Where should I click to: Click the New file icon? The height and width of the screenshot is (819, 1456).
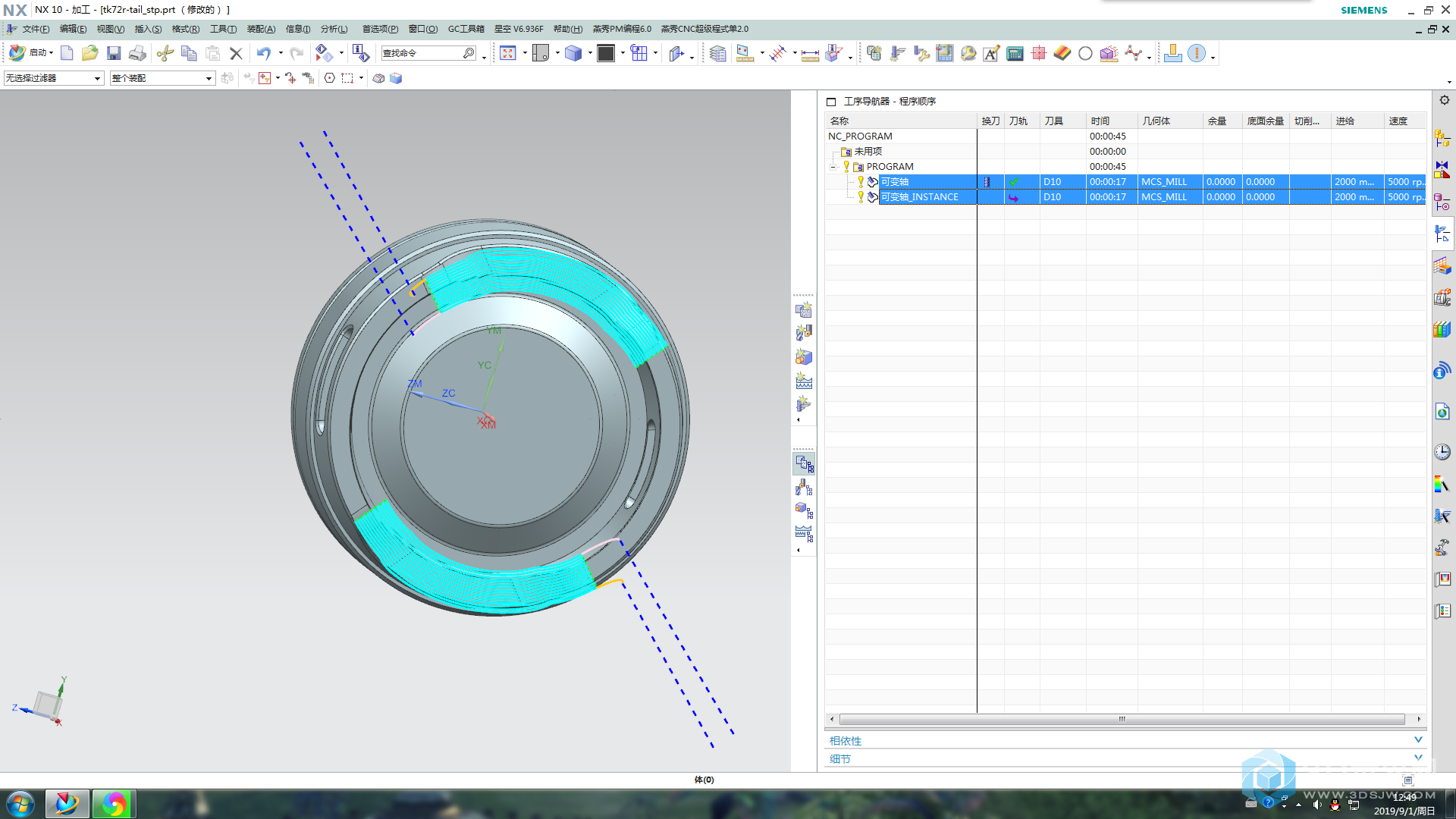tap(67, 53)
